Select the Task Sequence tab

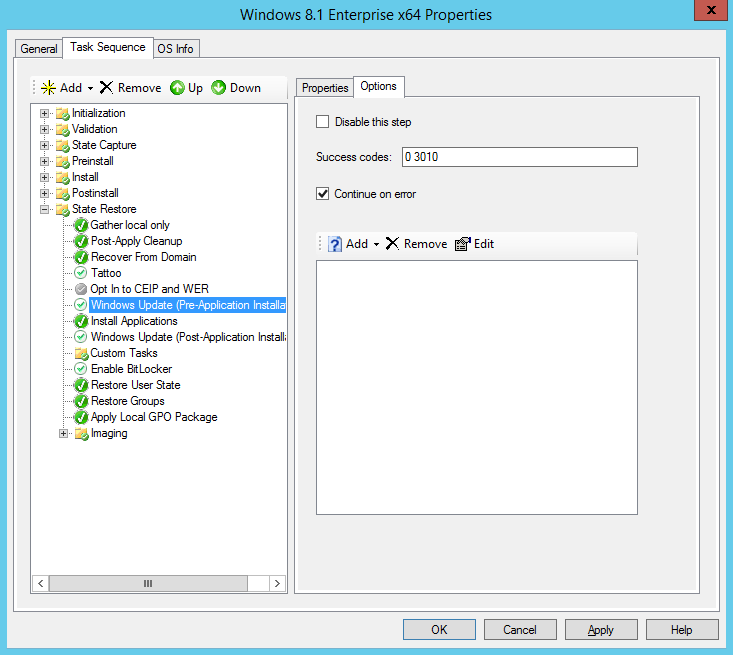pyautogui.click(x=108, y=47)
